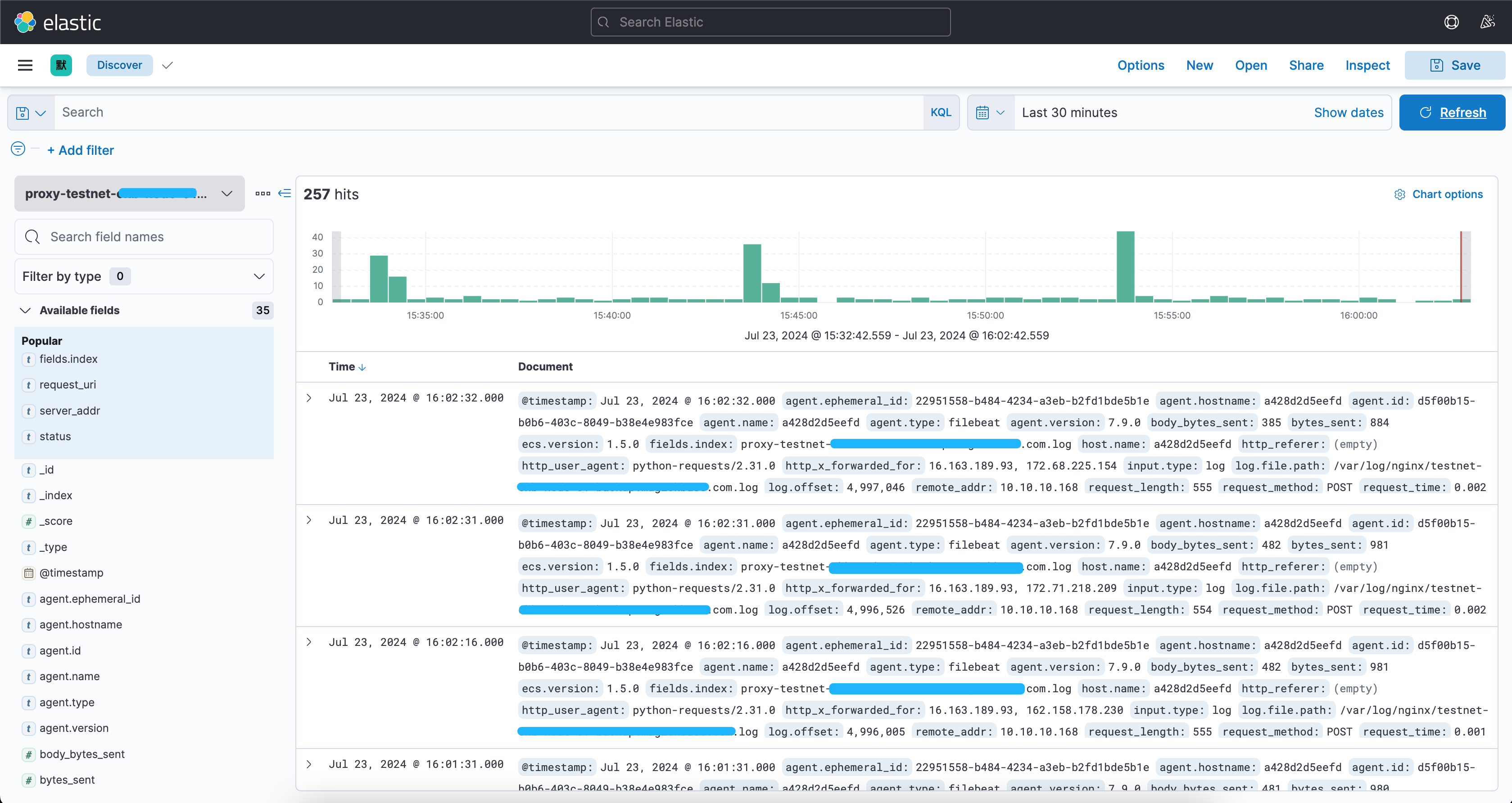Click New in the top menu
The image size is (1512, 803).
[x=1199, y=65]
